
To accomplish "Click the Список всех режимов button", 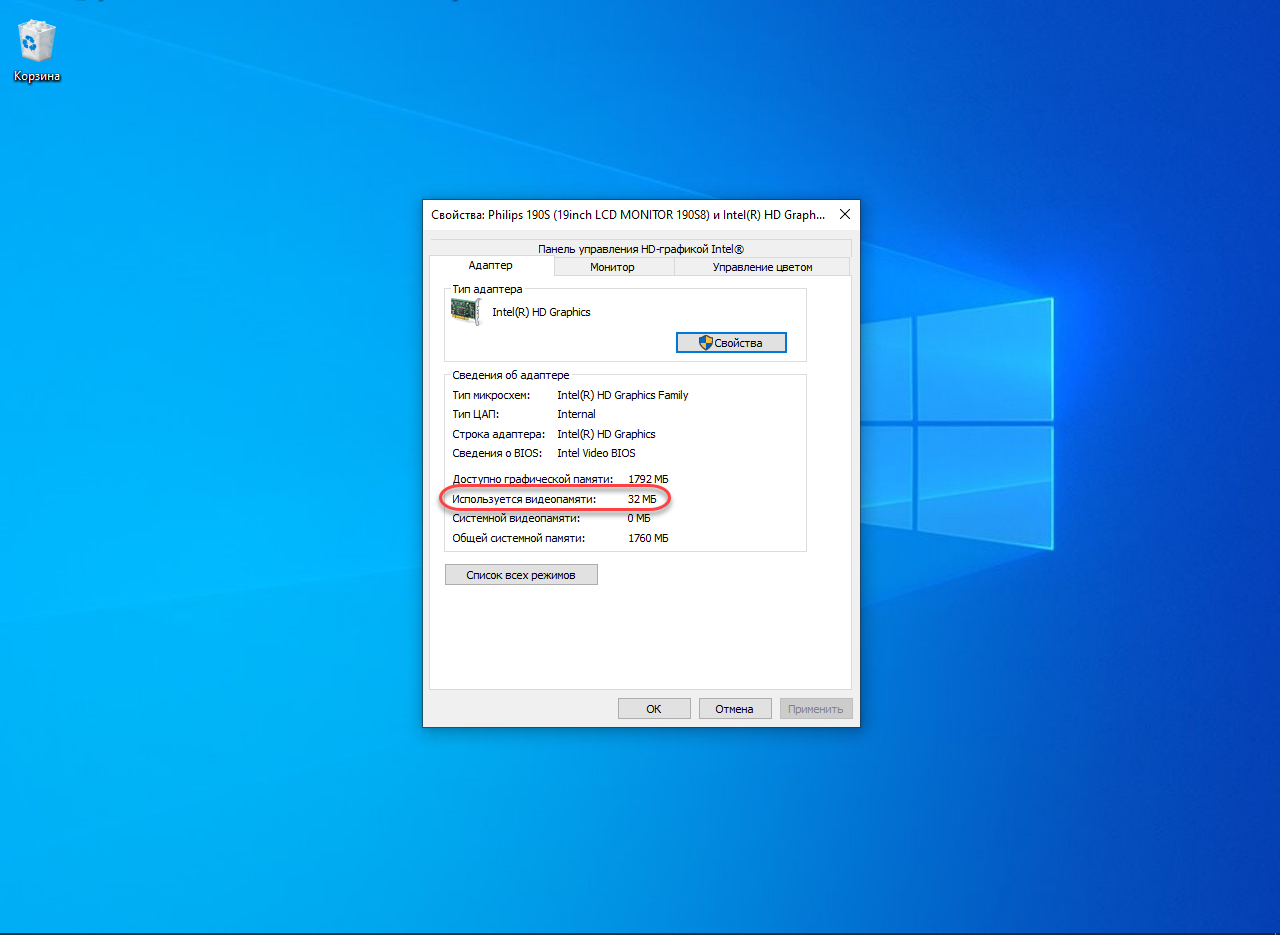I will pyautogui.click(x=521, y=575).
